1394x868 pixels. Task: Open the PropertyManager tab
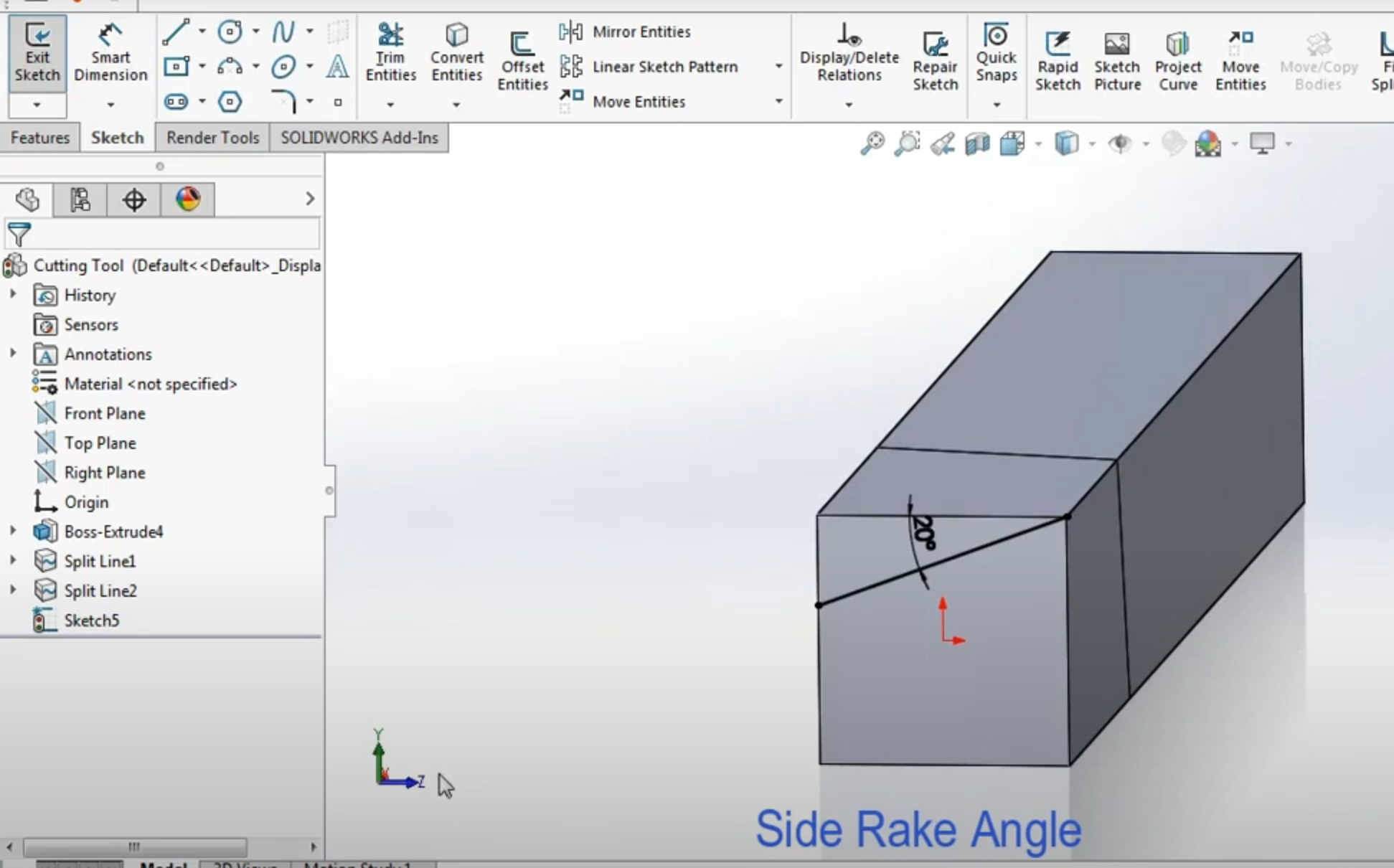pos(80,199)
